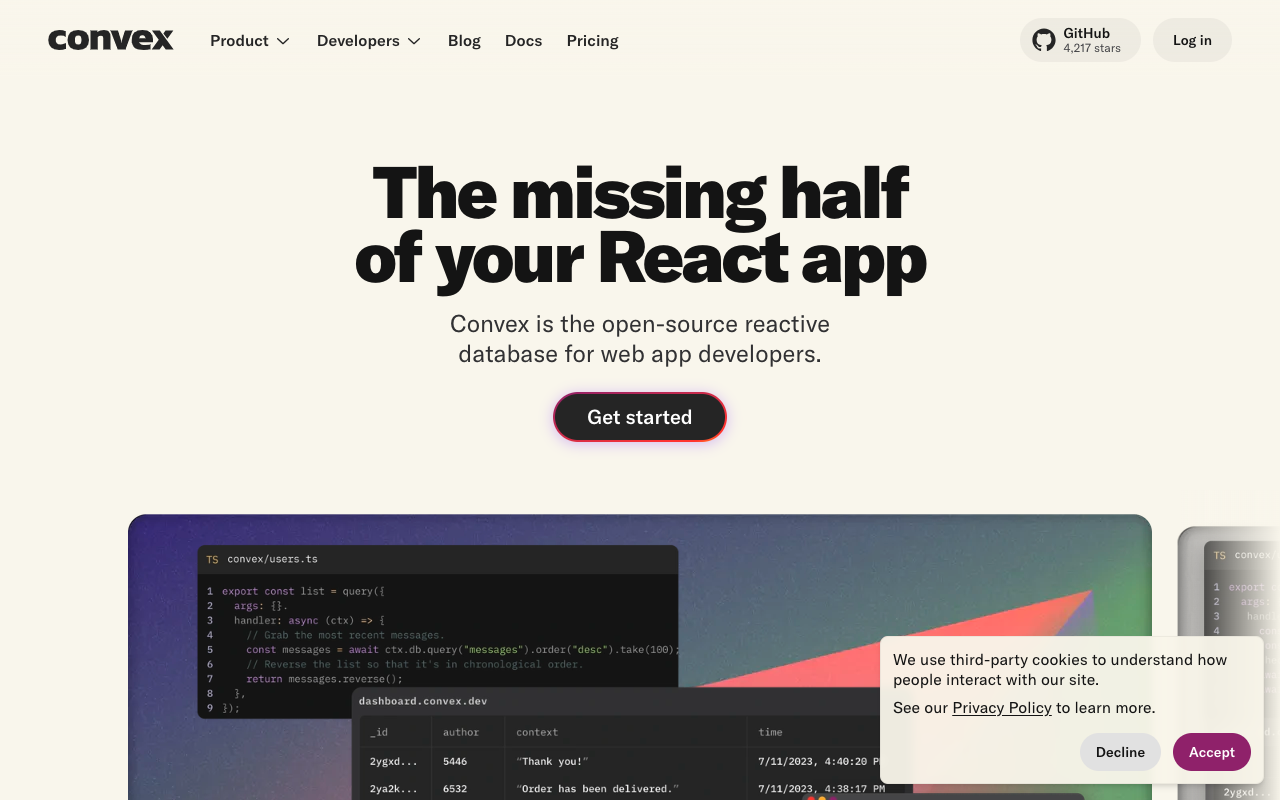Click the time column header
This screenshot has width=1280, height=800.
coord(770,732)
